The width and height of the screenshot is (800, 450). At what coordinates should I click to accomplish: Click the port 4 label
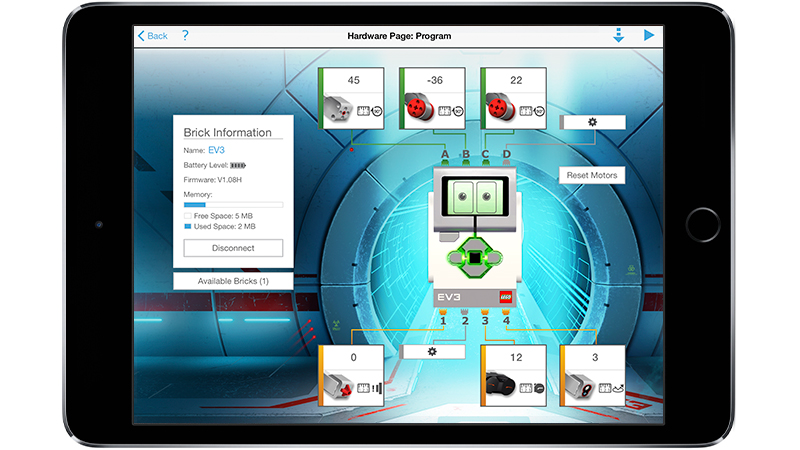pyautogui.click(x=506, y=321)
